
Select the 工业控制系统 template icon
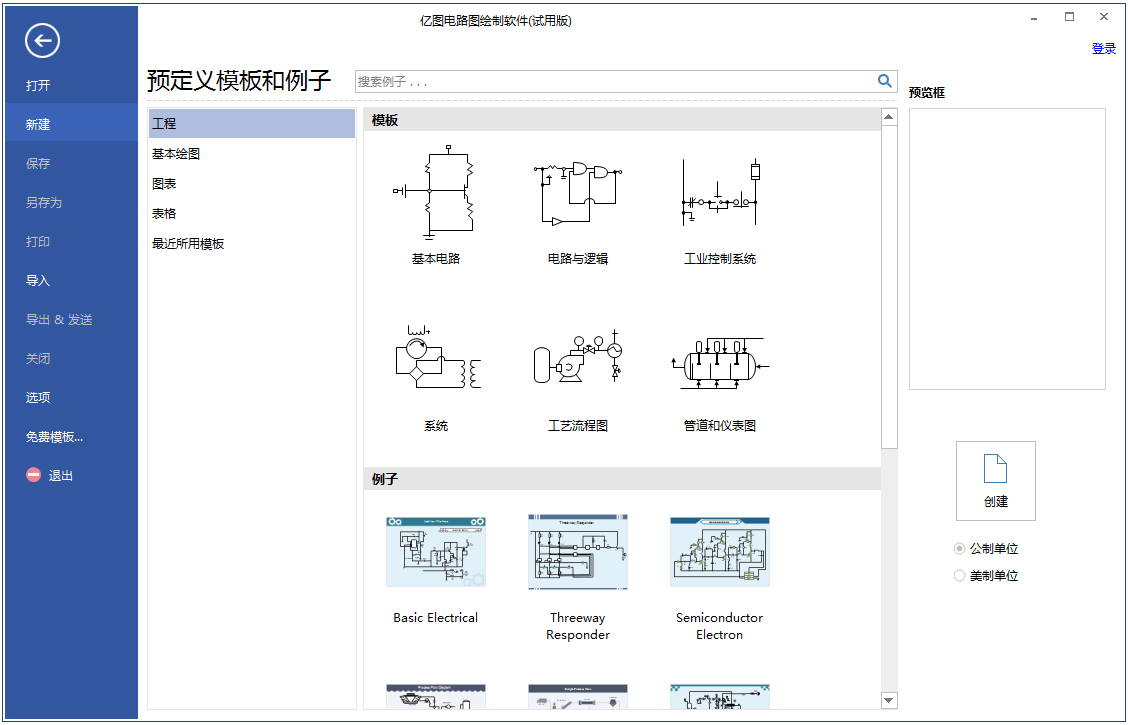point(720,192)
